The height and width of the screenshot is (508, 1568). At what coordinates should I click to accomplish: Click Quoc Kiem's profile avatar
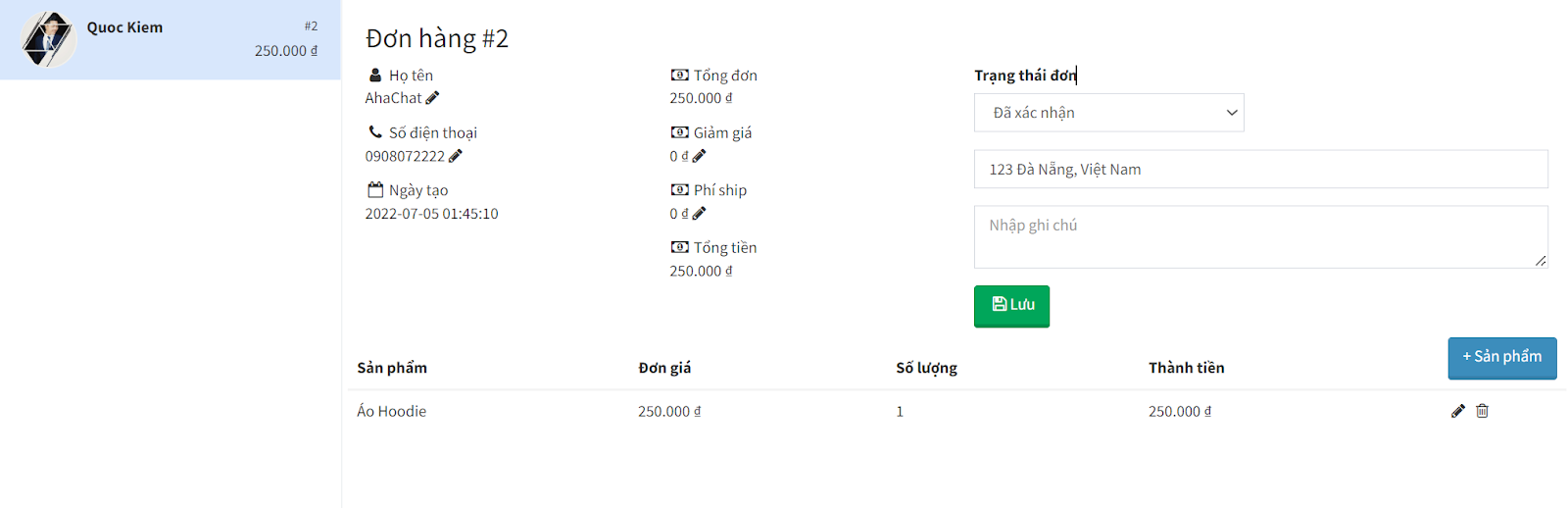pyautogui.click(x=48, y=39)
